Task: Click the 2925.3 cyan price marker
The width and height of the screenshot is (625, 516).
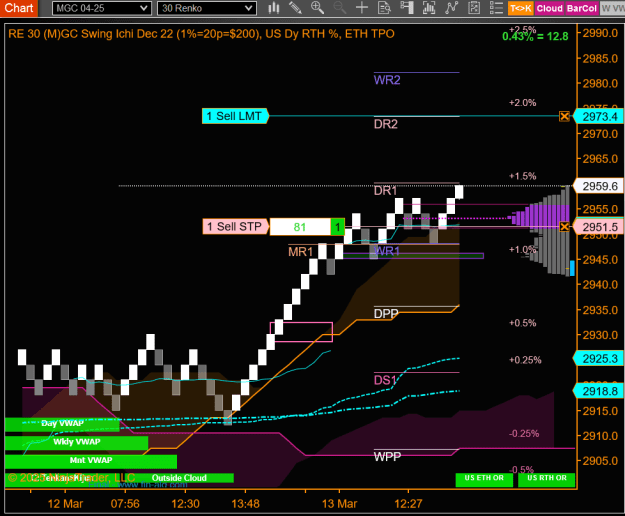Action: coord(599,359)
